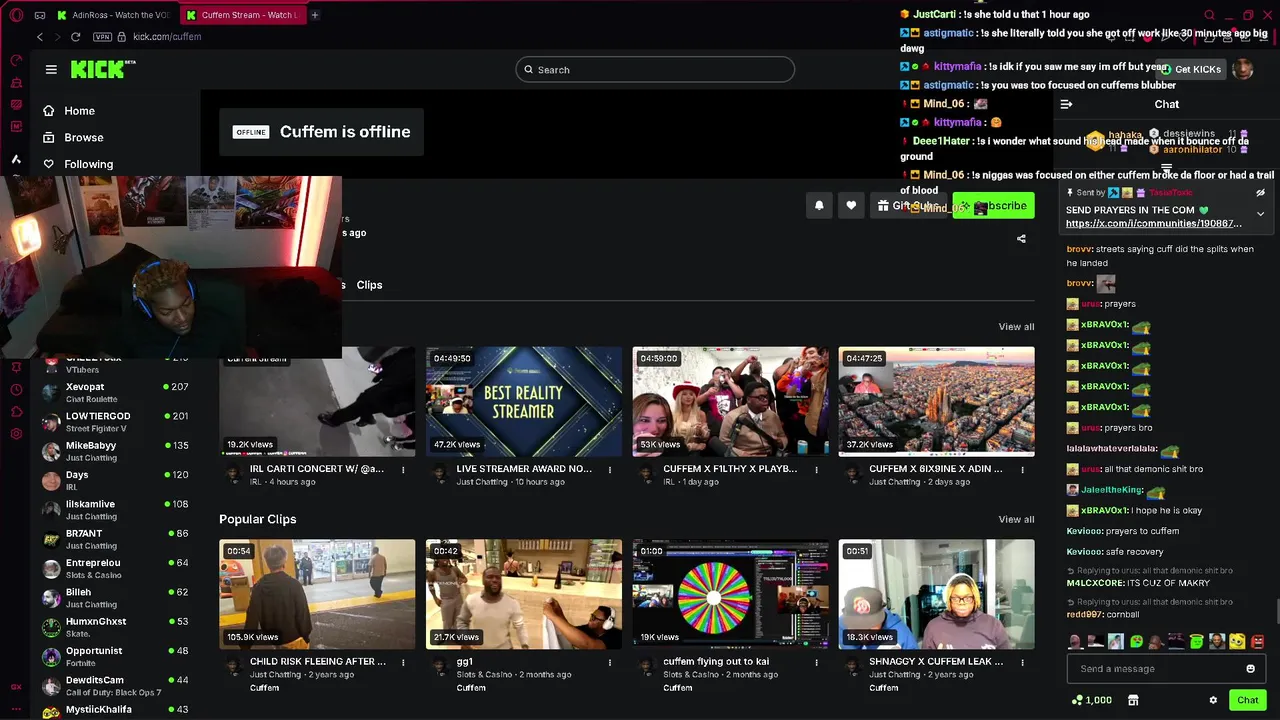Click the OFFLINE status badge
The width and height of the screenshot is (1280, 720).
tap(251, 132)
